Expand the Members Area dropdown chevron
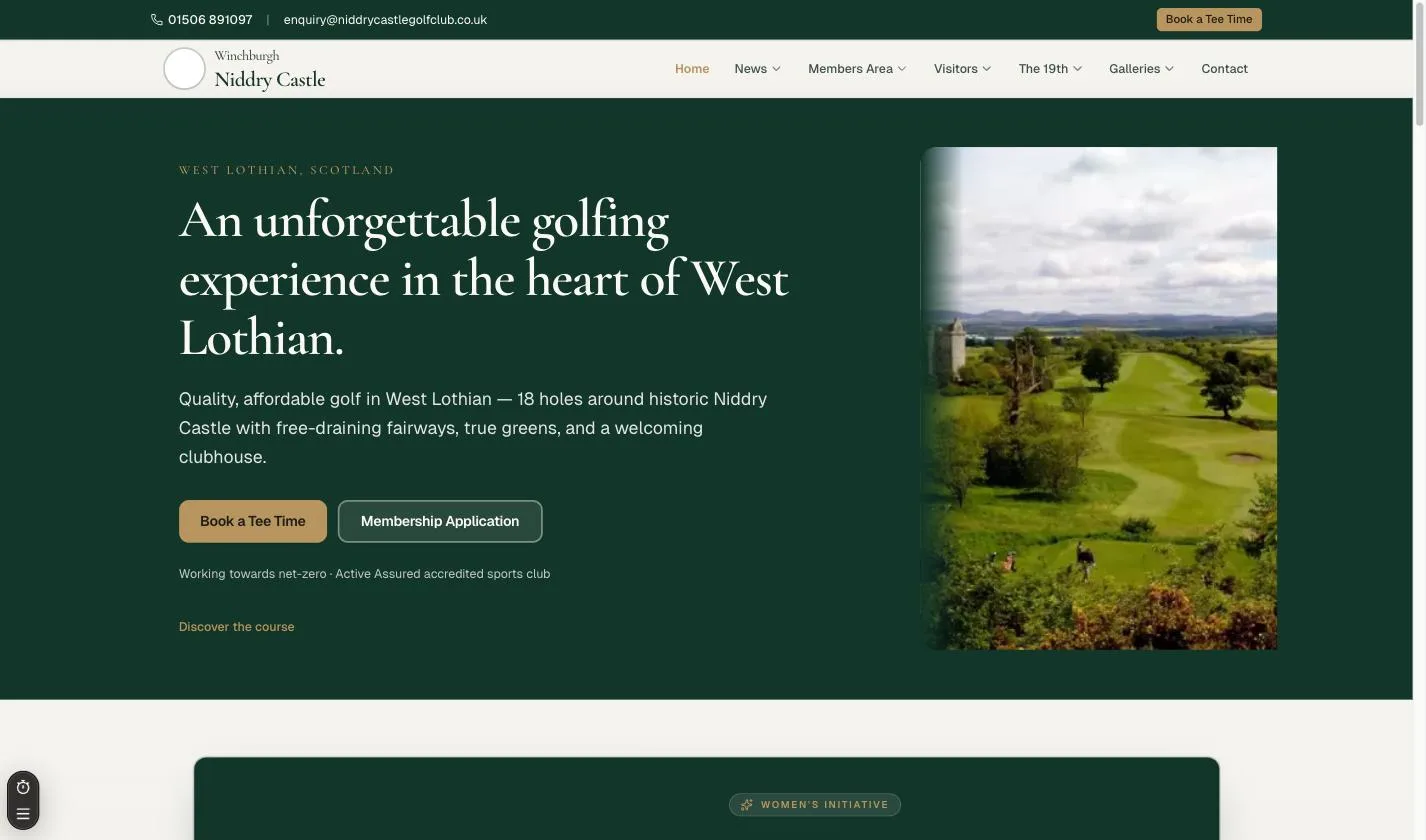The width and height of the screenshot is (1426, 840). [x=902, y=69]
